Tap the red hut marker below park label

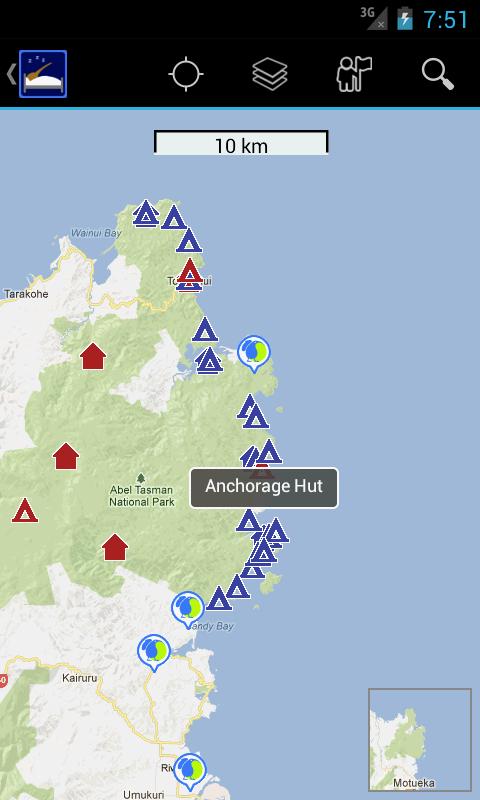pyautogui.click(x=115, y=547)
